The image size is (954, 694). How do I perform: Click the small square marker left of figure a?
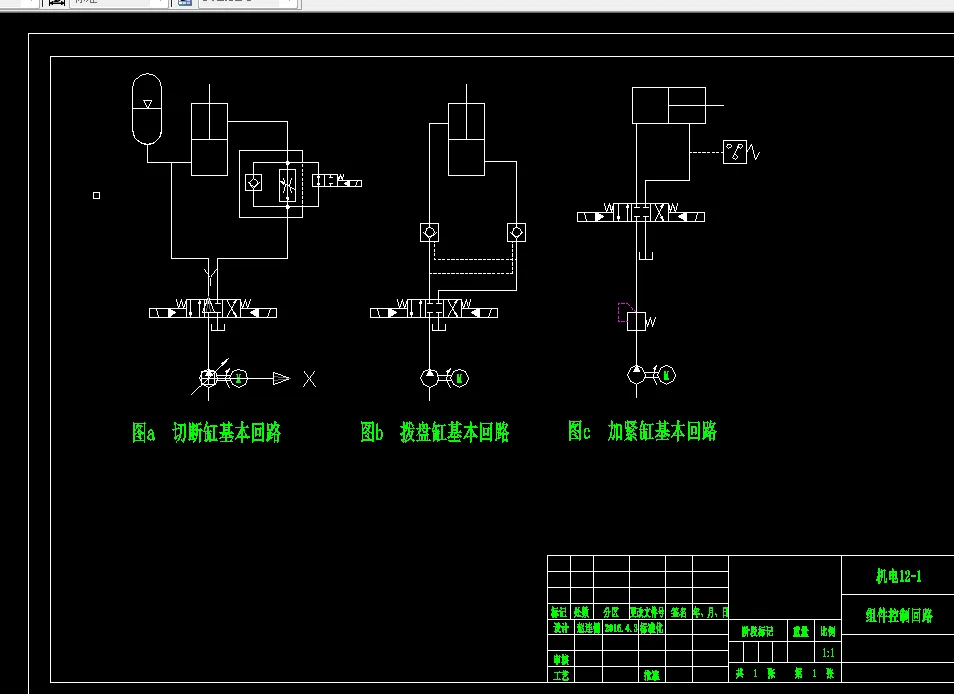(96, 195)
